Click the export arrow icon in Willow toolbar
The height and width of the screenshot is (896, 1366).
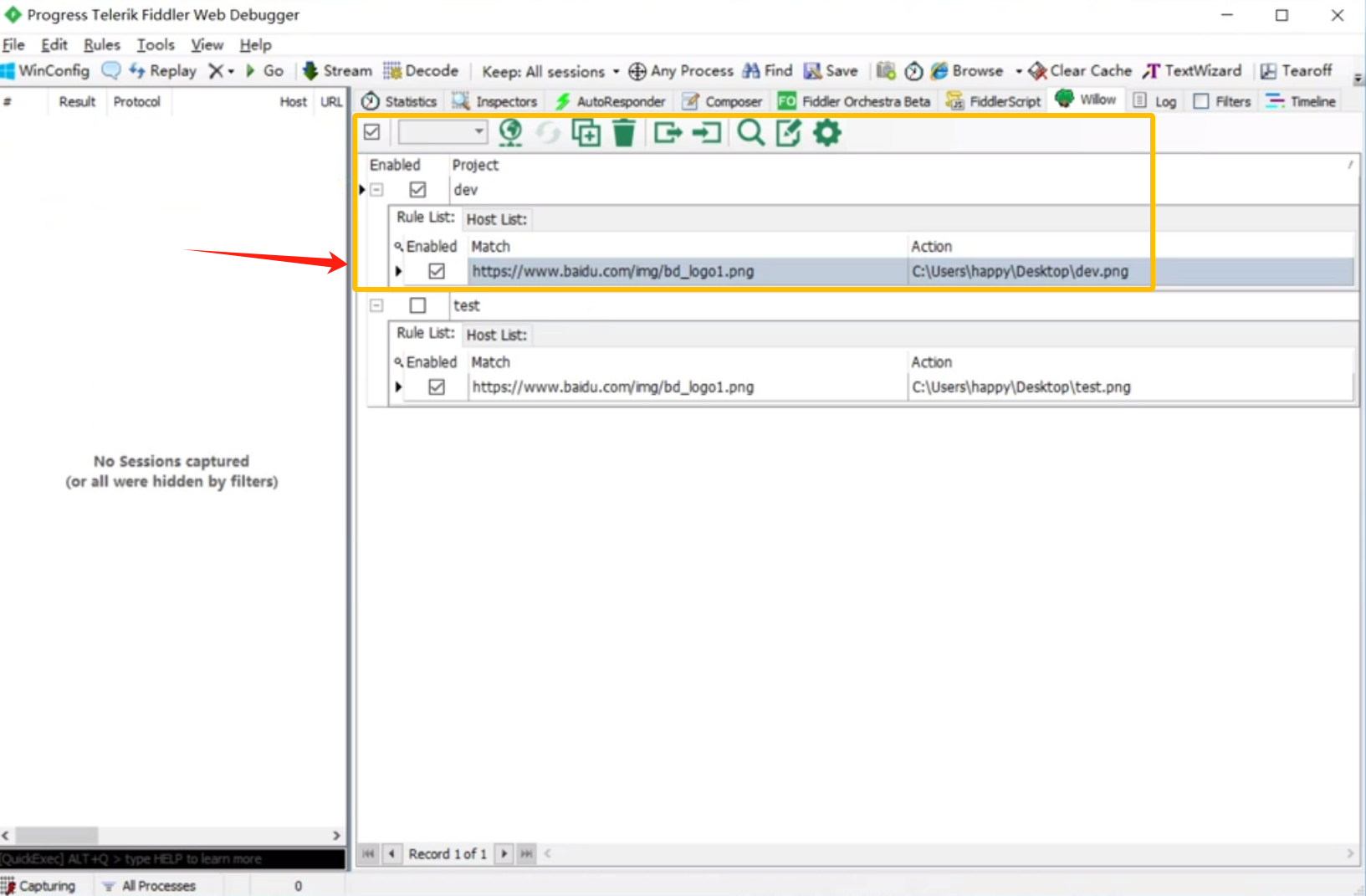[x=668, y=132]
